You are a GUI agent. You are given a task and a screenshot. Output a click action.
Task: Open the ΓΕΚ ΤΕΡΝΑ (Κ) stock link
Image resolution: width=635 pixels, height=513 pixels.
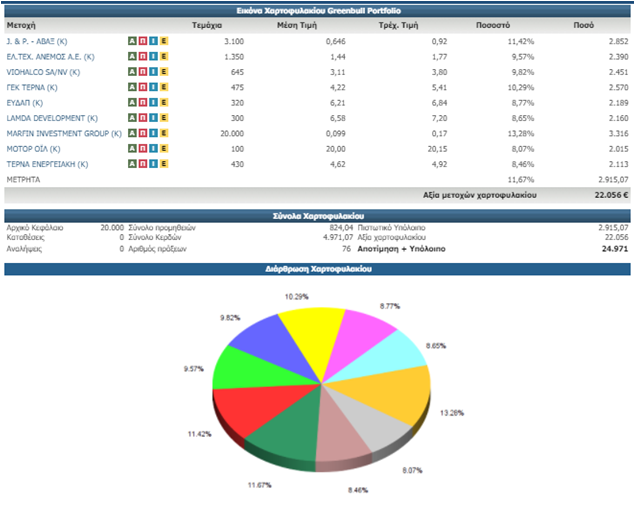coord(32,87)
